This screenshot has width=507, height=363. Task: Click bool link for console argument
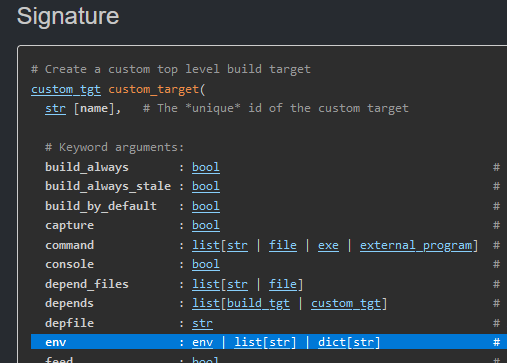point(206,264)
